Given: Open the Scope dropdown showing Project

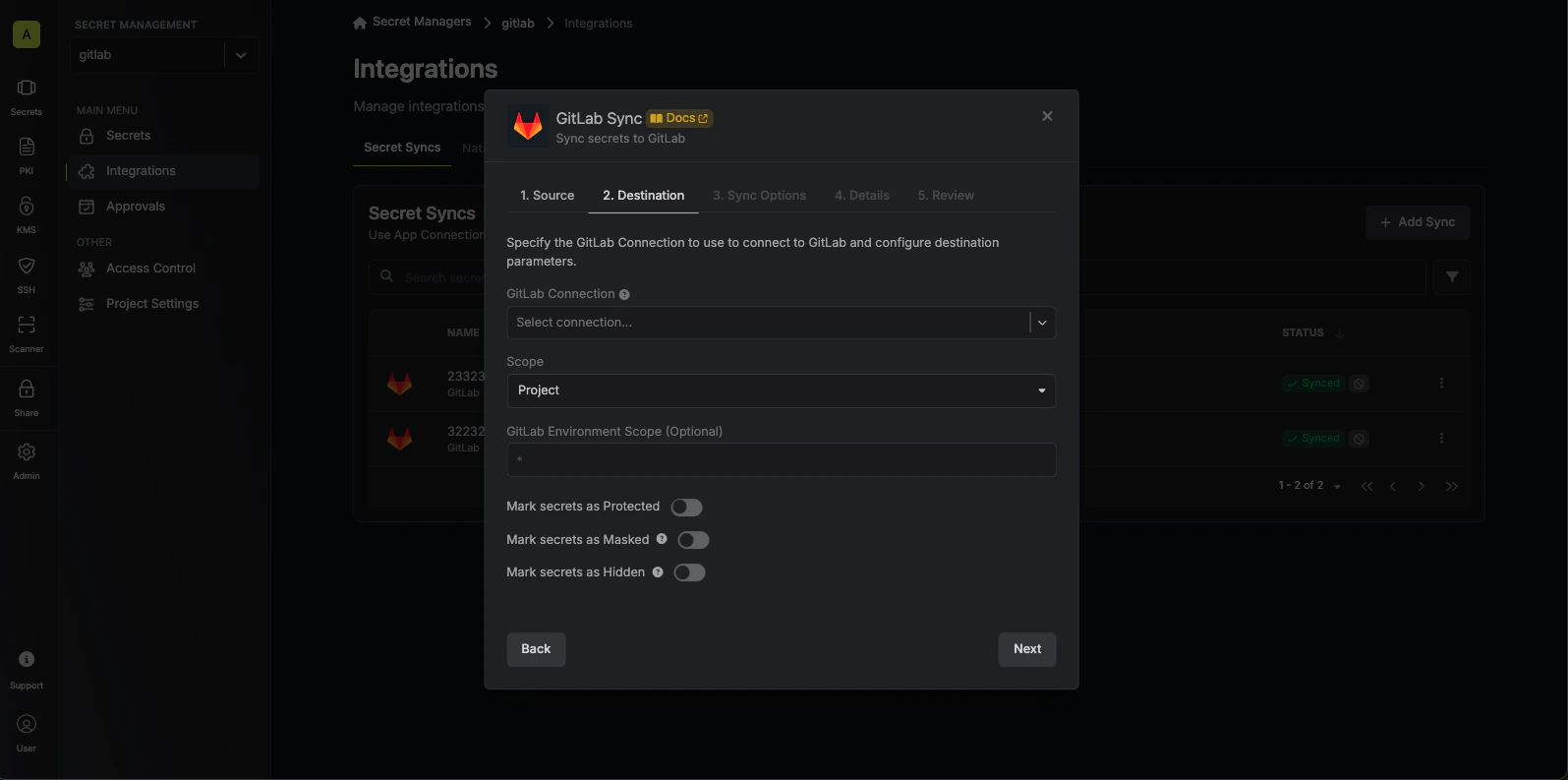Looking at the screenshot, I should (x=782, y=390).
